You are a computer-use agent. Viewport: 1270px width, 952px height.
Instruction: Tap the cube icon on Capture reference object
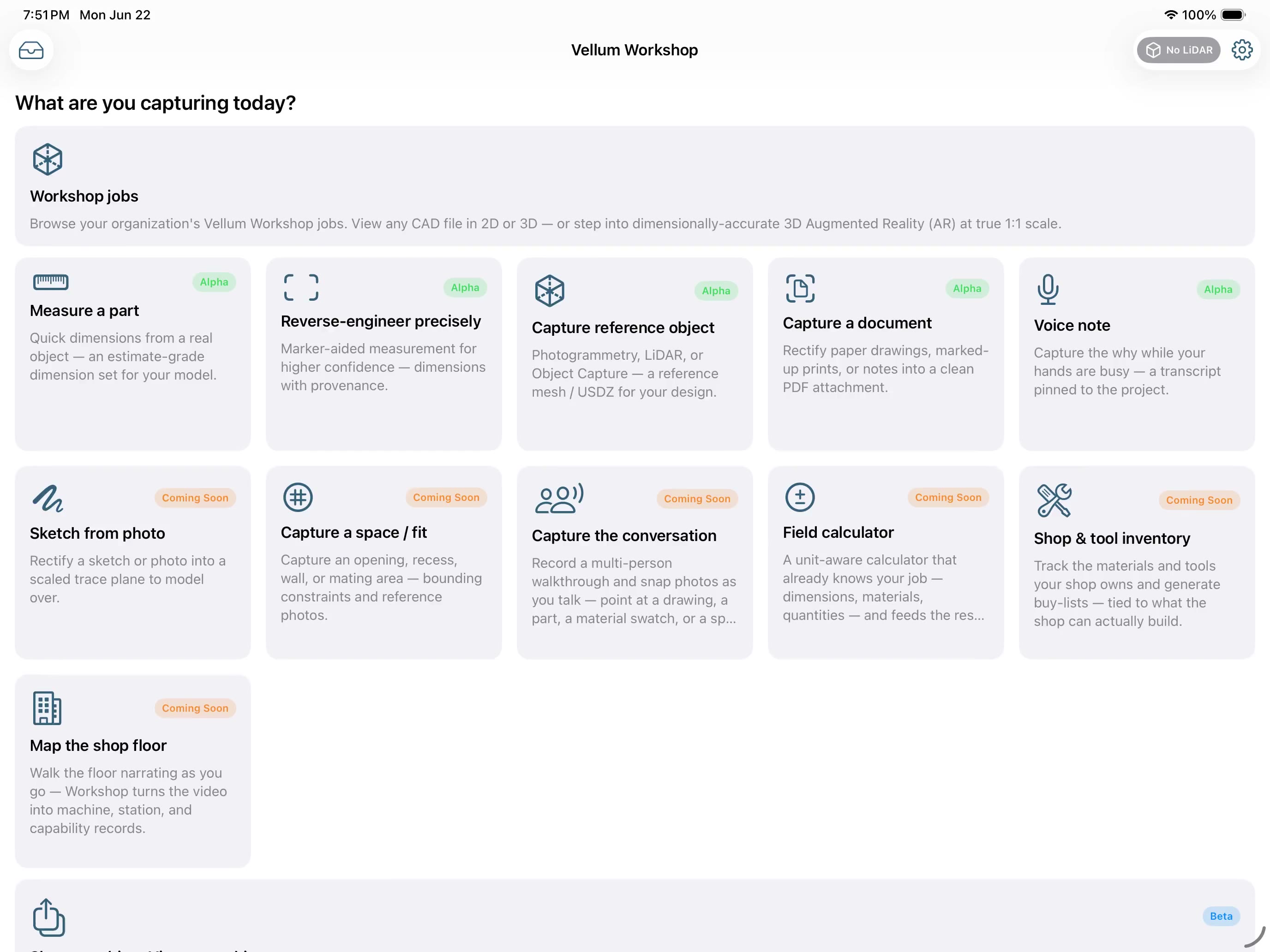pyautogui.click(x=550, y=291)
